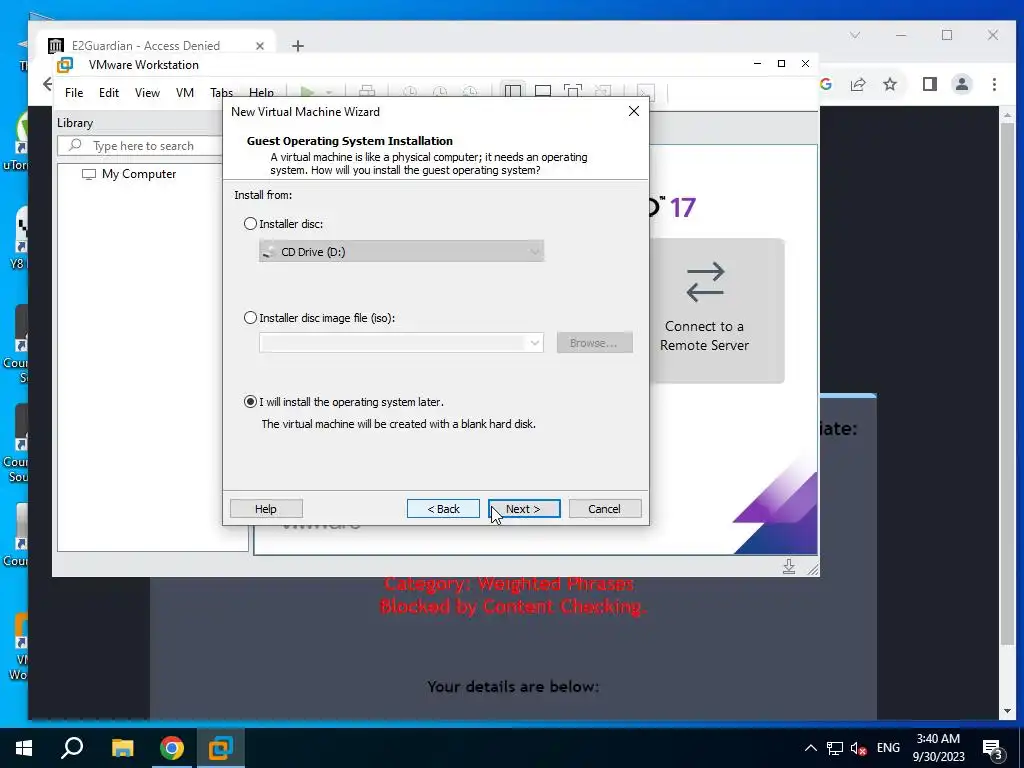The image size is (1024, 768).
Task: Click the Browse... button for ISO file
Action: 594,343
